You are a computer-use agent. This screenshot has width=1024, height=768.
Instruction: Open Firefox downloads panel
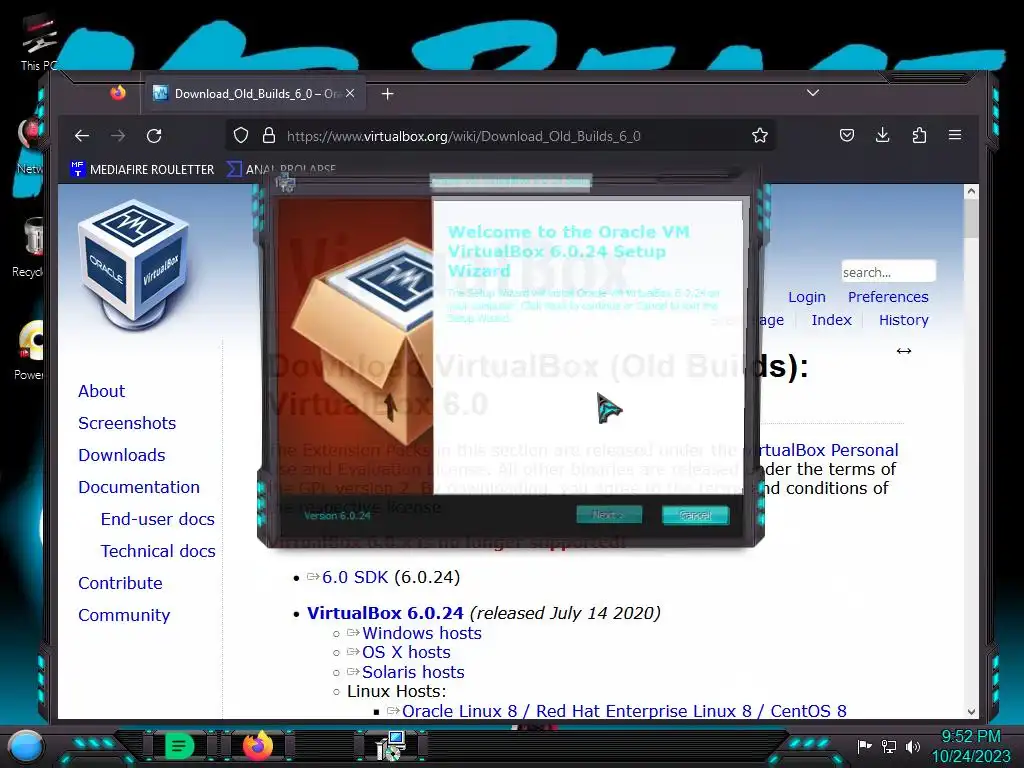coord(882,135)
